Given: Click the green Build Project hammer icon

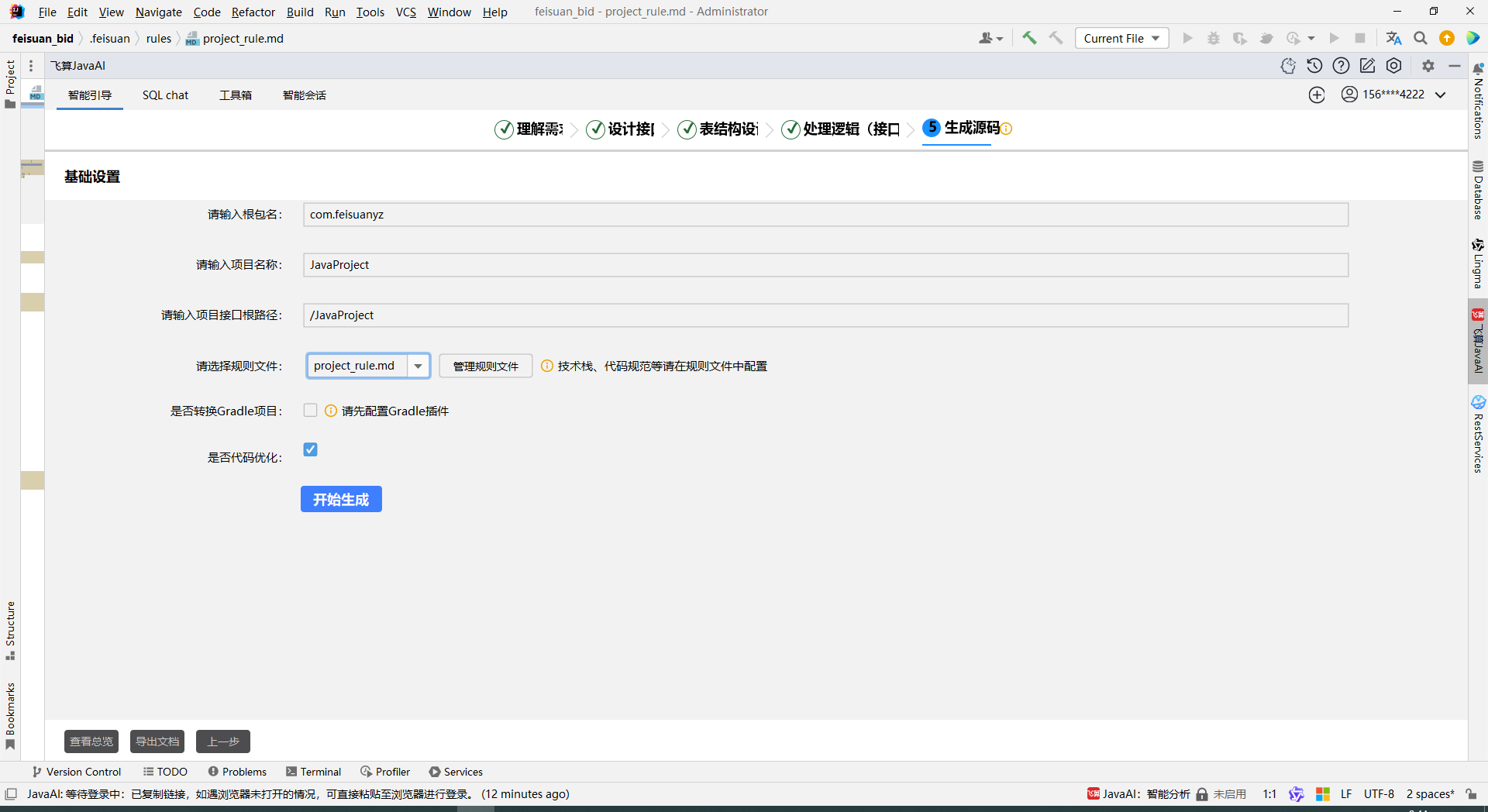Looking at the screenshot, I should [x=1029, y=38].
